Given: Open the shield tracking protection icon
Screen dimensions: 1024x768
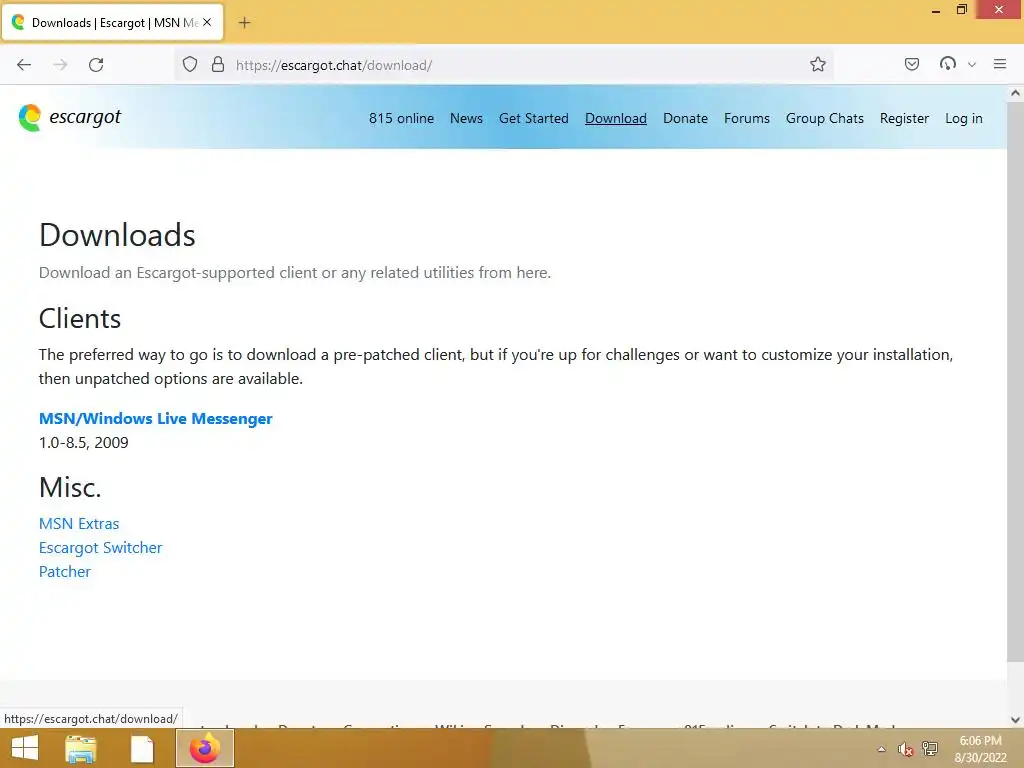Looking at the screenshot, I should pos(189,65).
